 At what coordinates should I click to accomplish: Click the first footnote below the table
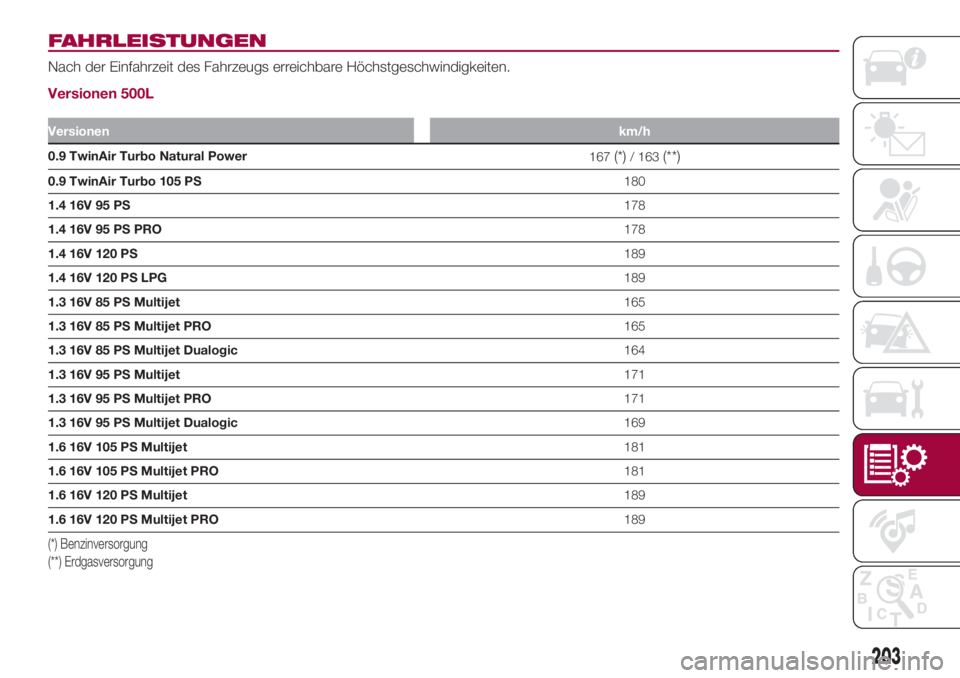(98, 544)
